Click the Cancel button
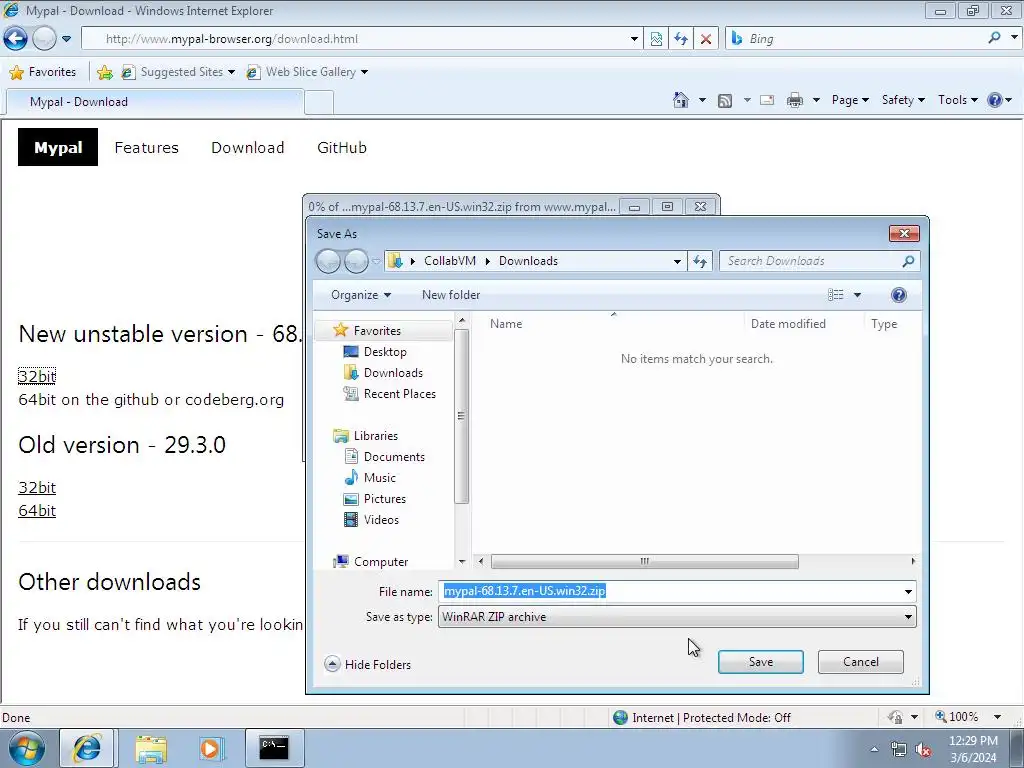The image size is (1024, 768). pos(861,662)
